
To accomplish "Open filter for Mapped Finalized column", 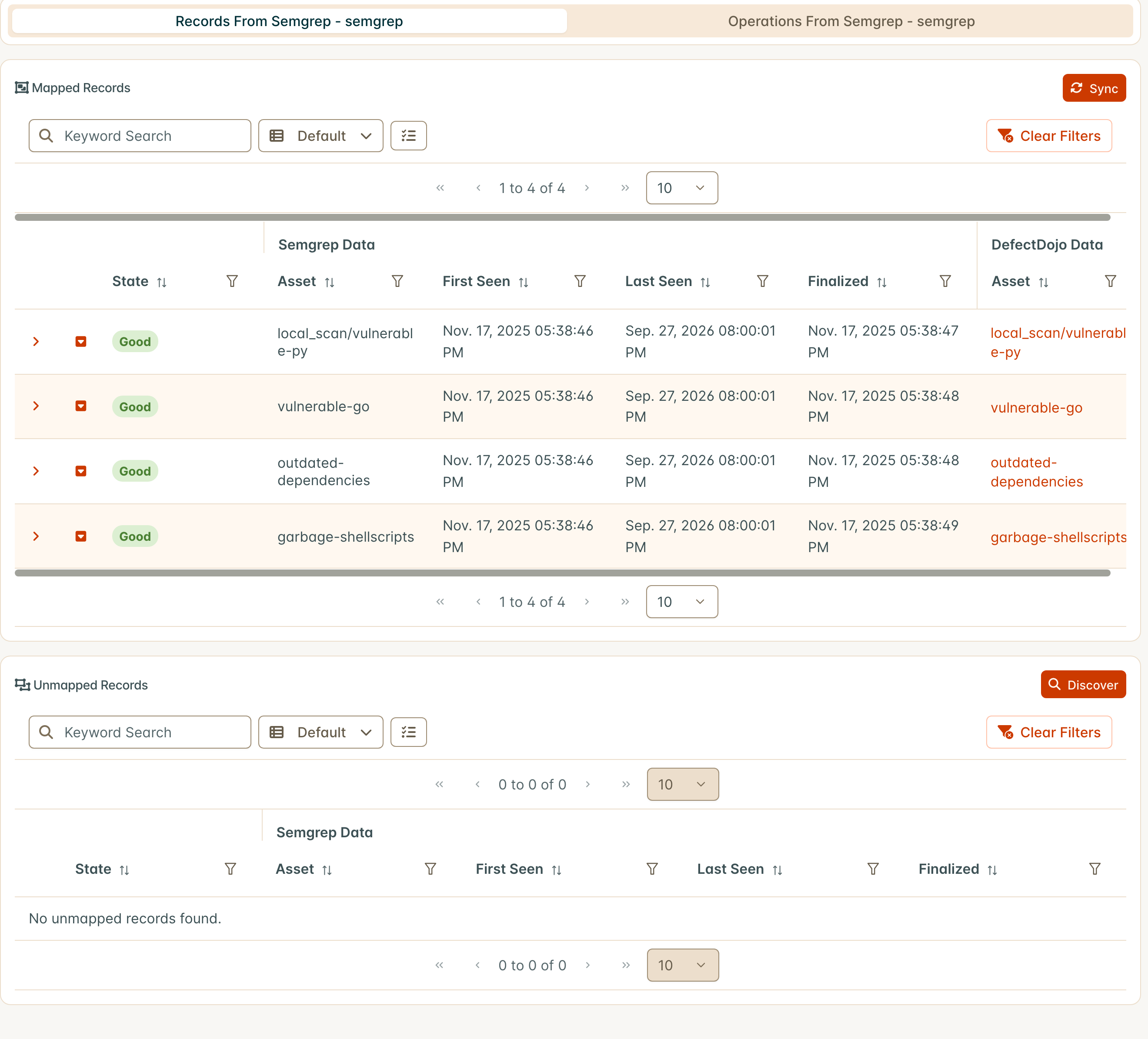I will point(945,281).
